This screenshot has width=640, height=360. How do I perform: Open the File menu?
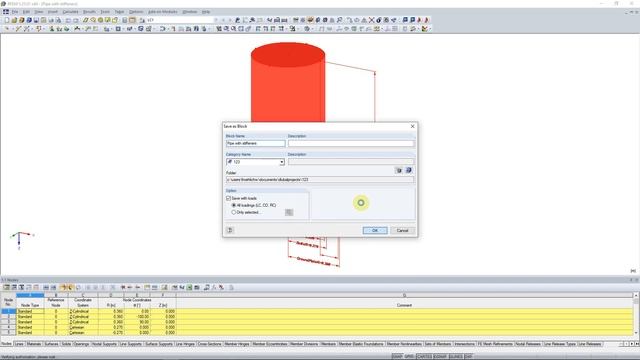[15, 12]
